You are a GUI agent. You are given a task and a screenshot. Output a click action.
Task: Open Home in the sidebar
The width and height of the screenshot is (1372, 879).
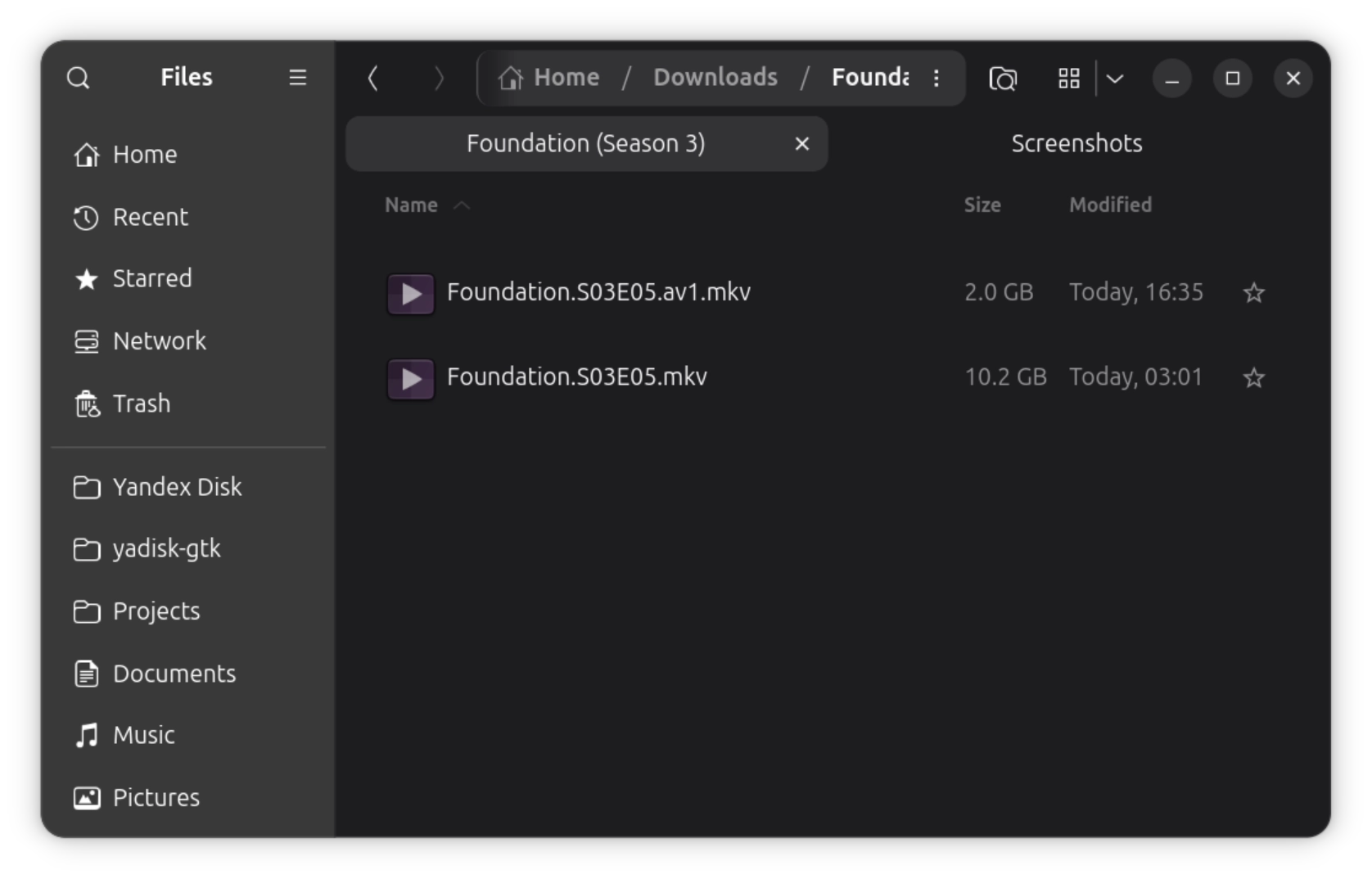(188, 155)
